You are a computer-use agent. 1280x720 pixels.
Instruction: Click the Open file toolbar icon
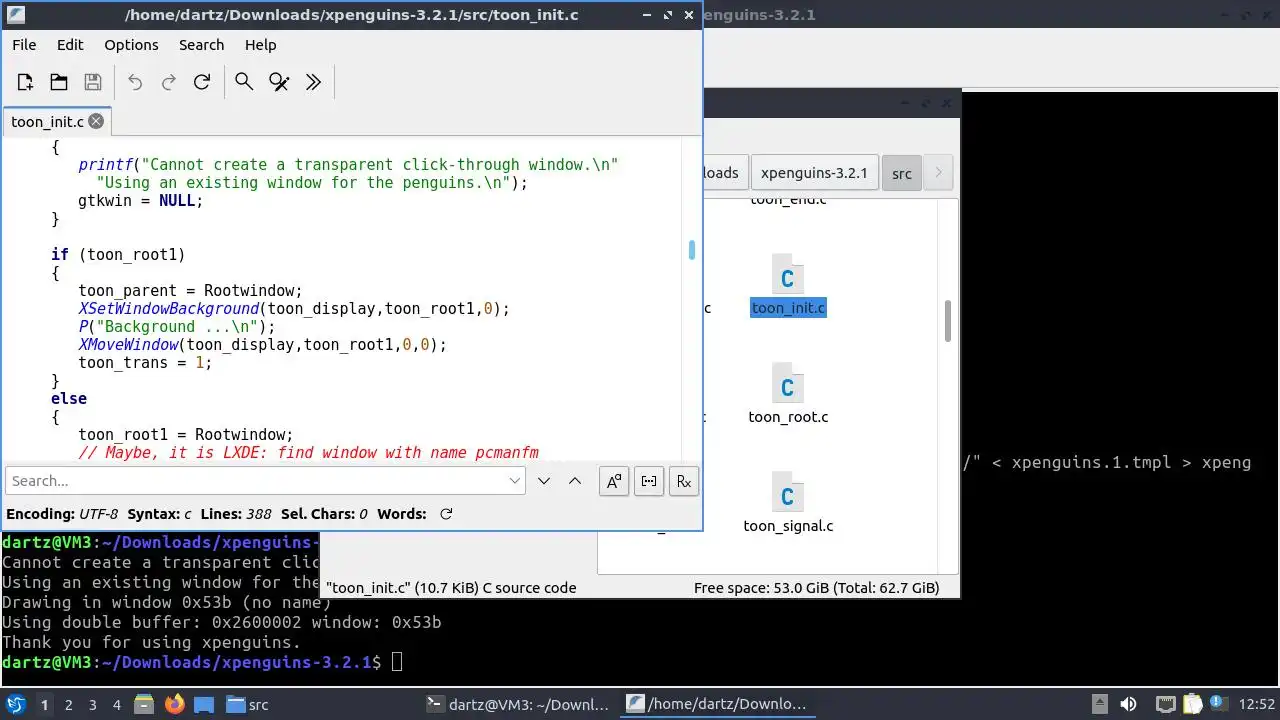pyautogui.click(x=59, y=82)
